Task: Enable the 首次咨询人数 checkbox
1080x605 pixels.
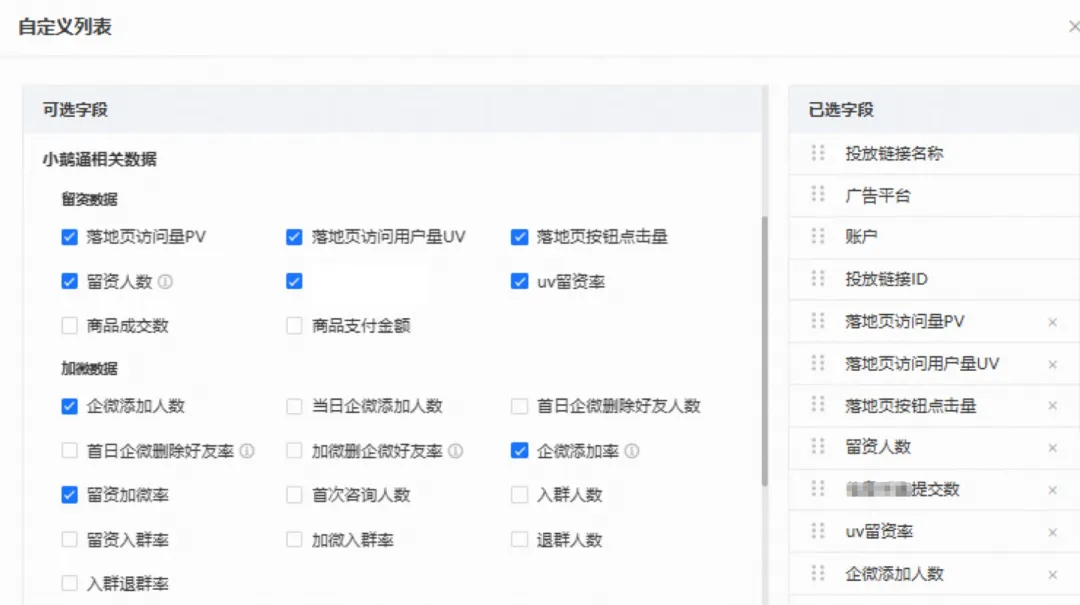Action: [x=293, y=494]
